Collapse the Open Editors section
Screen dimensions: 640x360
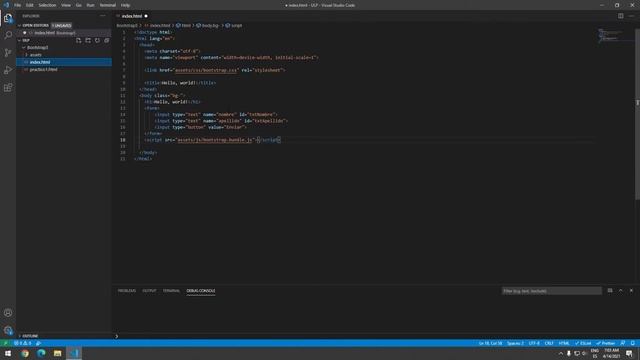35,25
